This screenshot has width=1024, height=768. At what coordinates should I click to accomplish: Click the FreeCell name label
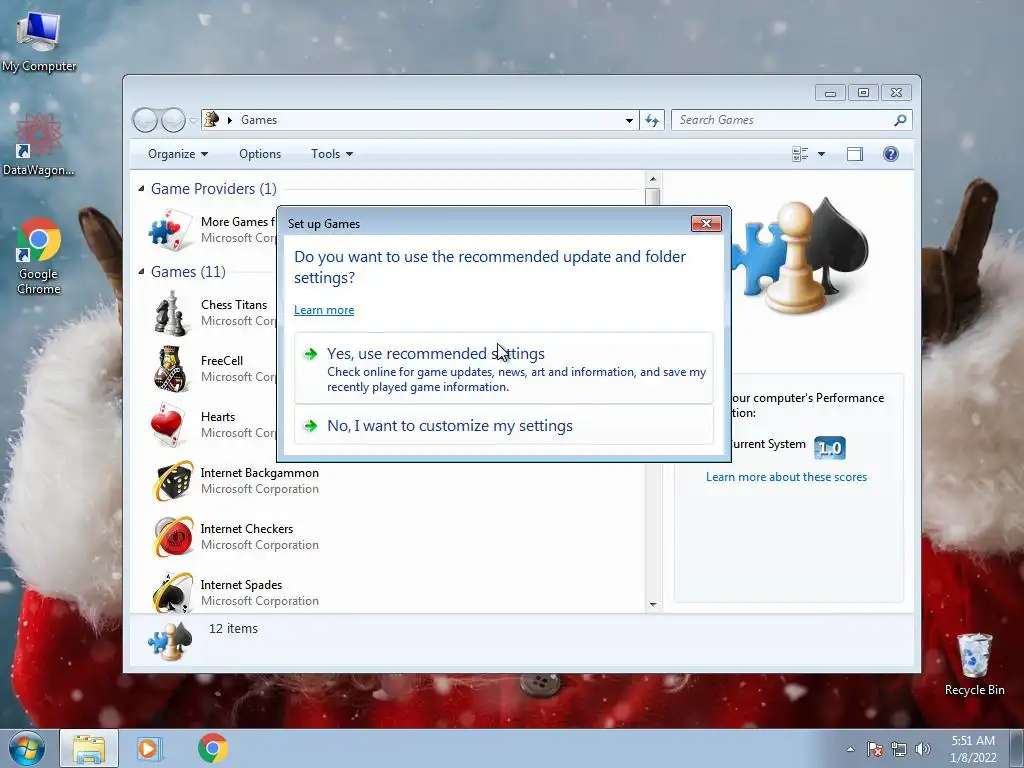point(222,361)
